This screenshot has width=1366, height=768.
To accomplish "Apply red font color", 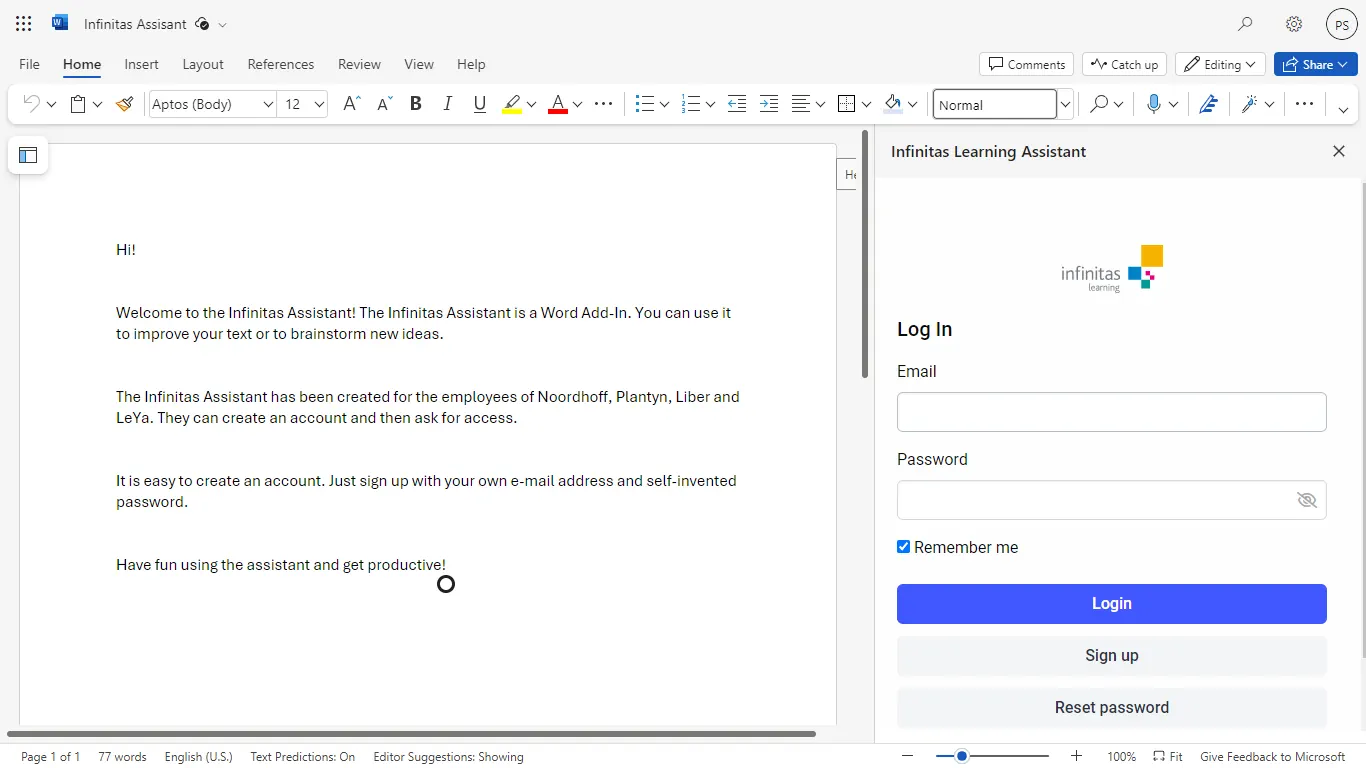I will coord(558,103).
